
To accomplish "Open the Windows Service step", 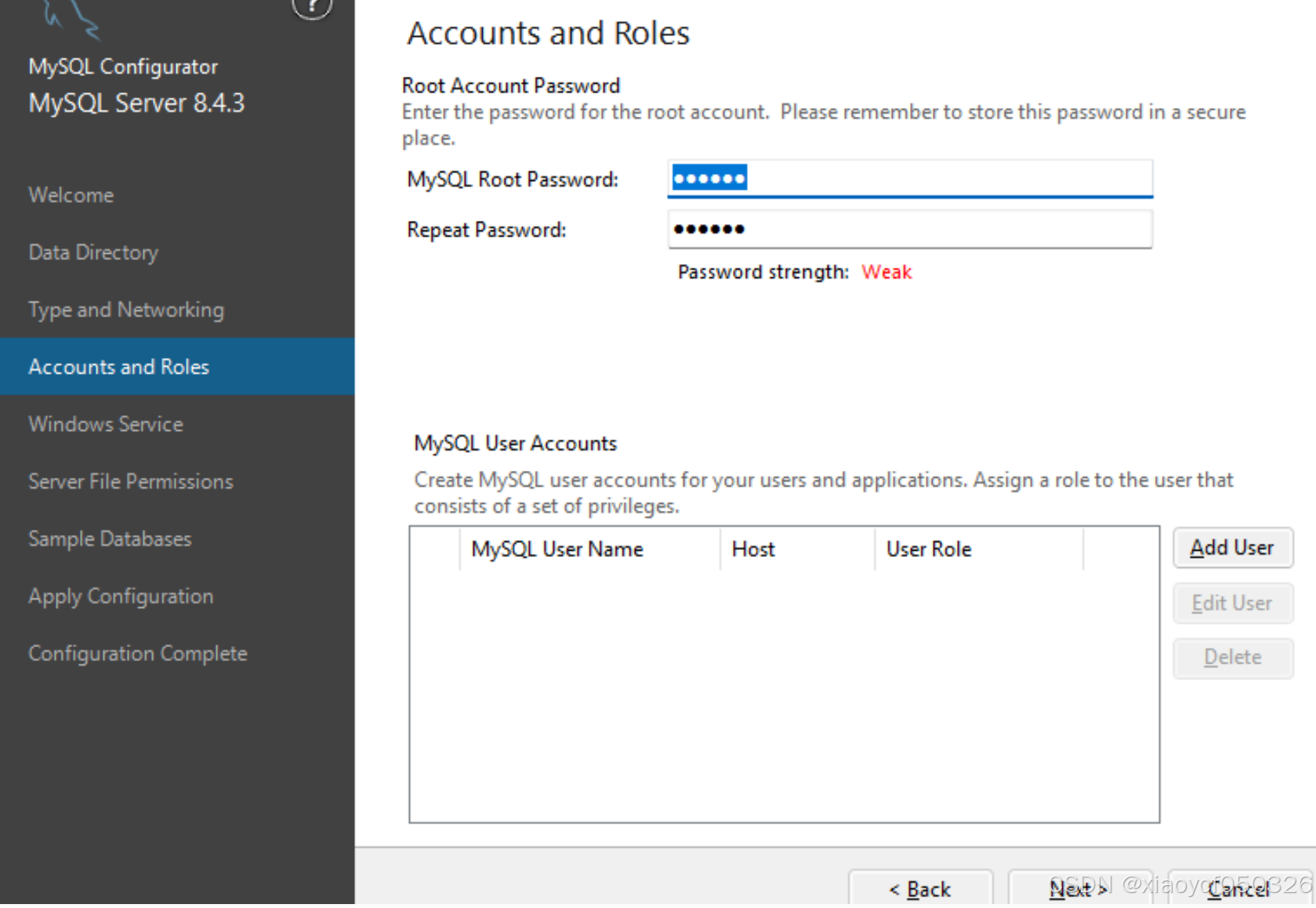I will 106,424.
